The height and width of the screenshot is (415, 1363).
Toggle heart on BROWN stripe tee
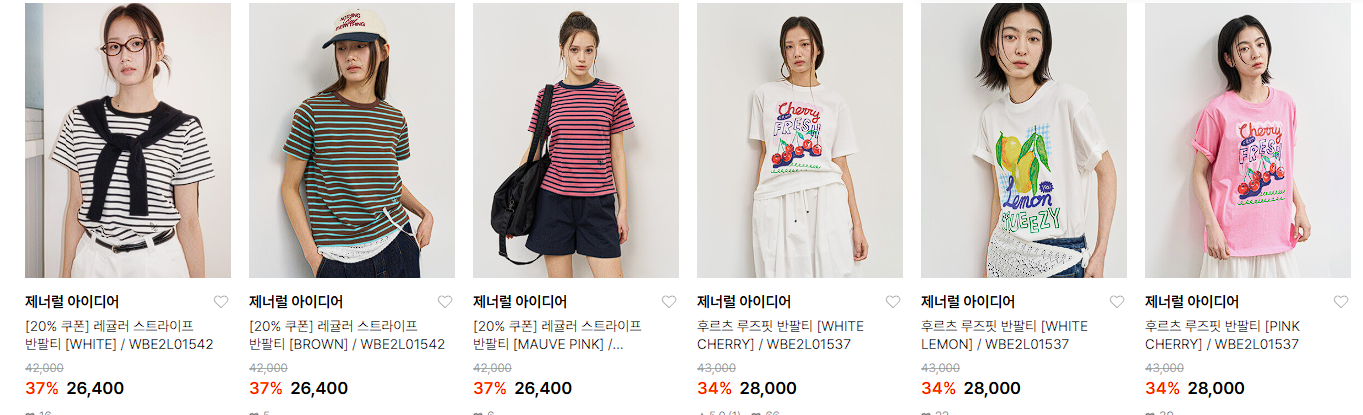click(x=445, y=302)
